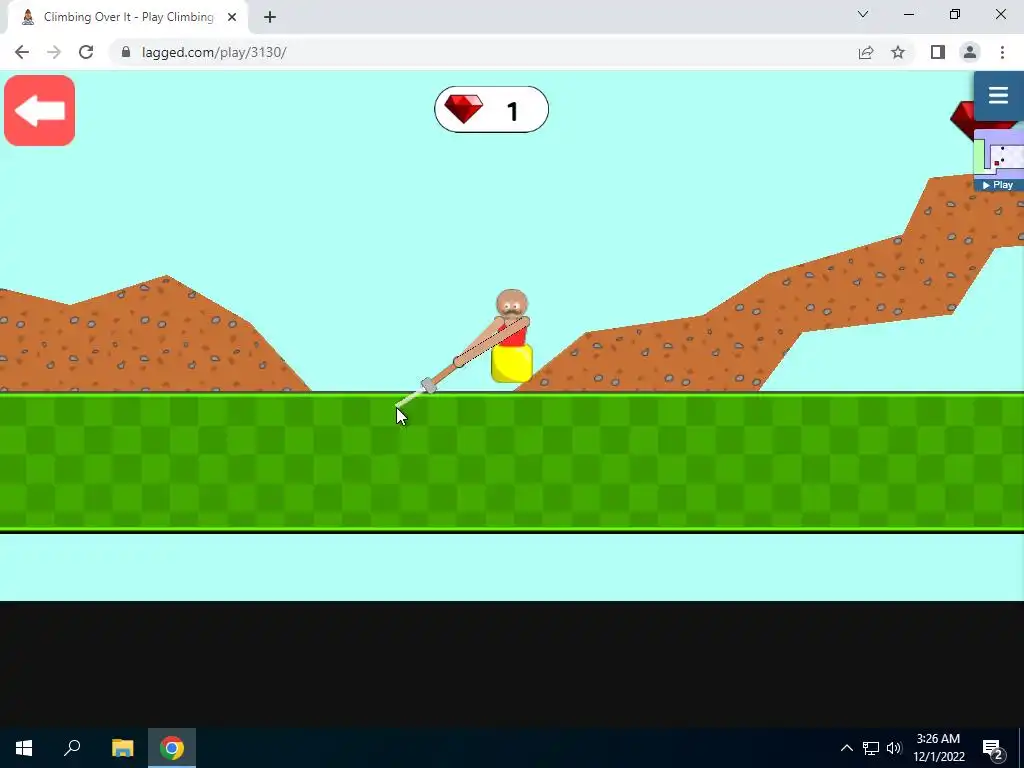1024x768 pixels.
Task: Reload the lagged.com page
Action: [x=86, y=52]
